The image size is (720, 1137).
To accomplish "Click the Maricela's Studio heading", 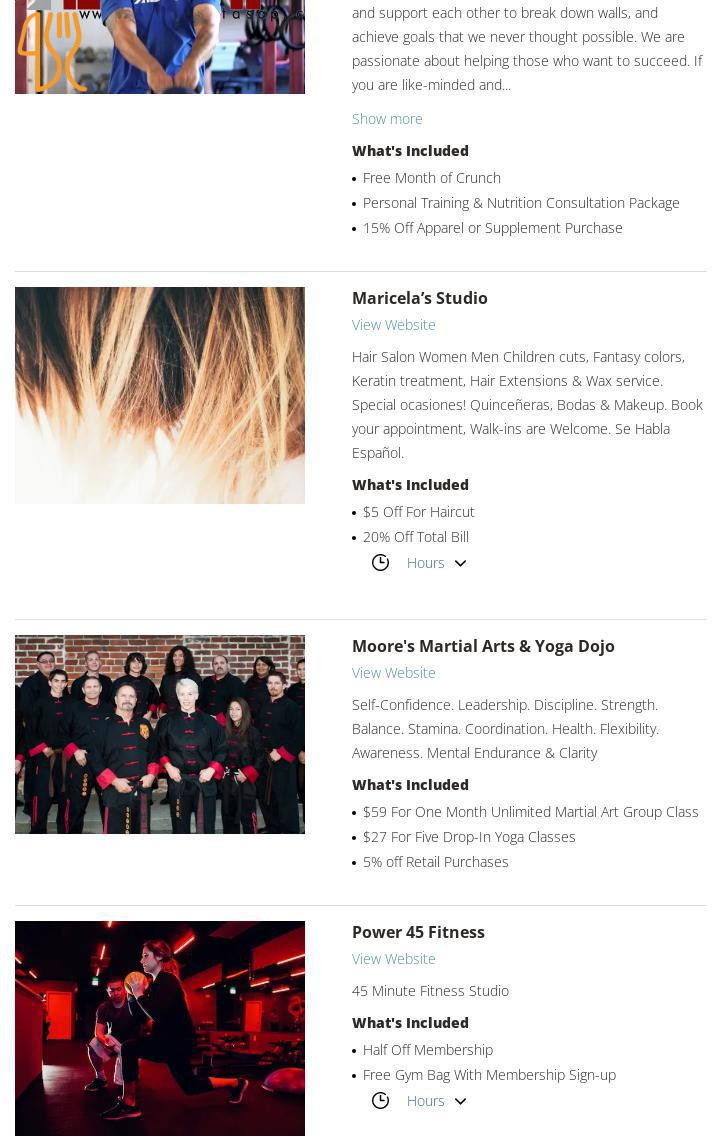I will (420, 298).
